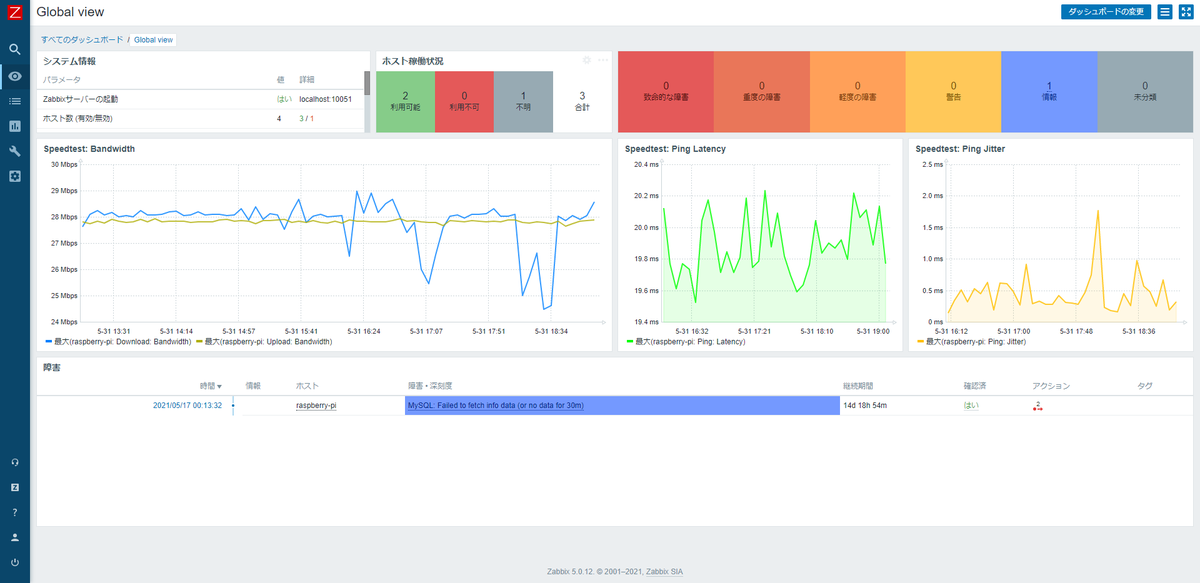Viewport: 1200px width, 583px height.
Task: Open the raspberry-pi host link in problems
Action: click(316, 405)
